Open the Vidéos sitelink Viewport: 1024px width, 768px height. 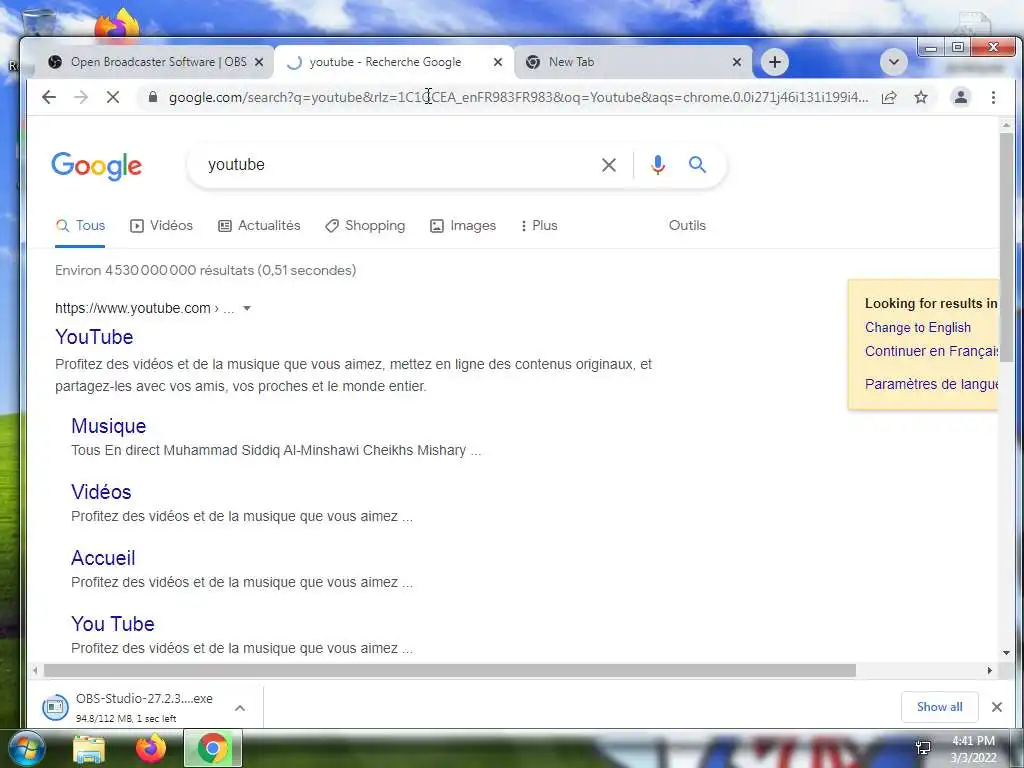[x=101, y=492]
